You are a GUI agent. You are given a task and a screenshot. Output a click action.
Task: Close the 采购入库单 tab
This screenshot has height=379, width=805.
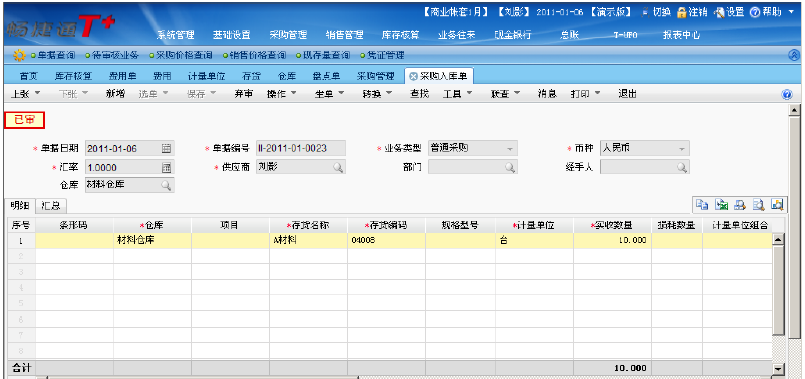pos(413,77)
